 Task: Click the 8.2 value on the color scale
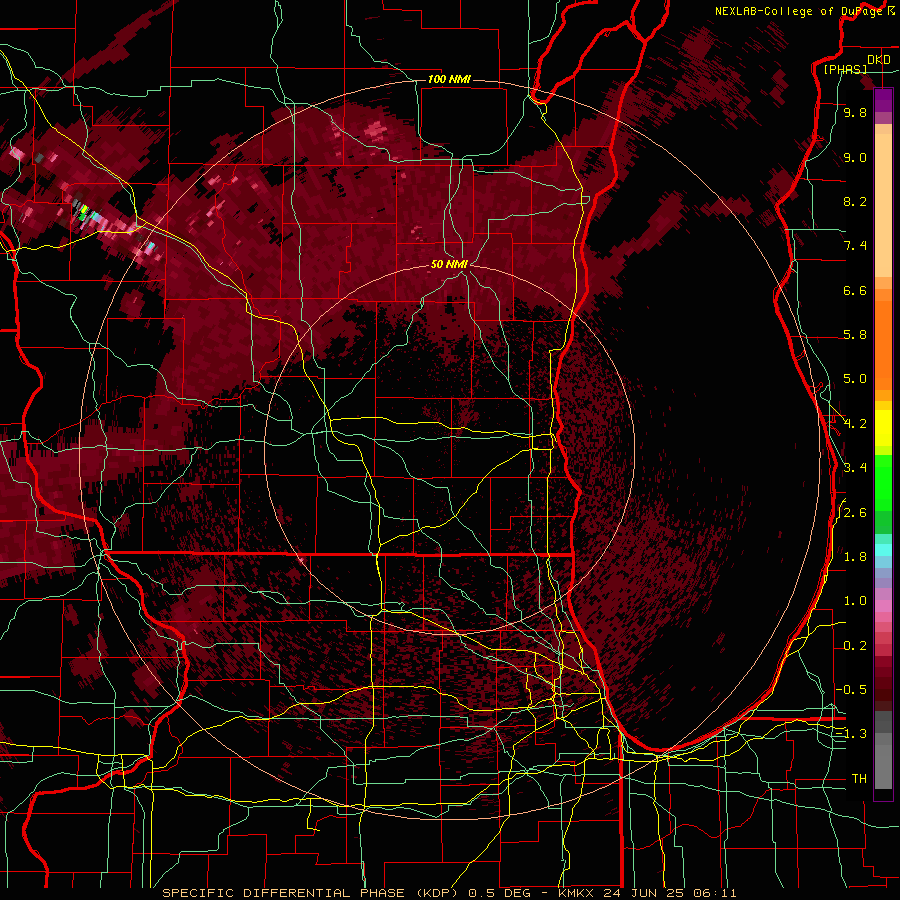click(x=855, y=202)
